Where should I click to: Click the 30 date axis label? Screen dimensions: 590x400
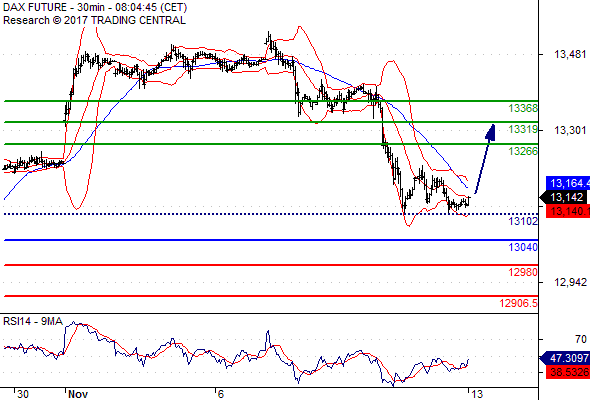point(23,394)
